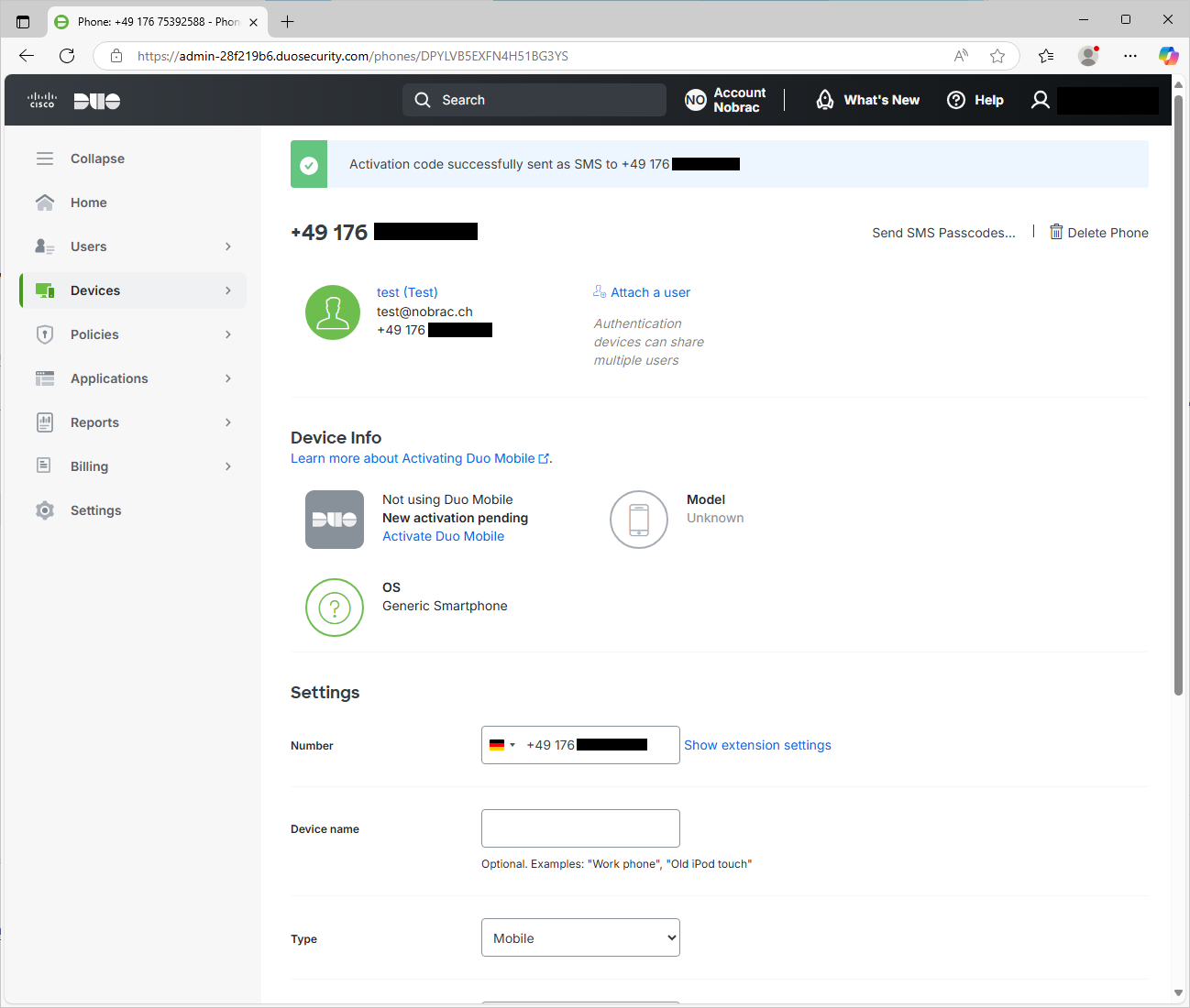The height and width of the screenshot is (1008, 1190).
Task: Expand the Policies submenu chevron
Action: tap(228, 334)
